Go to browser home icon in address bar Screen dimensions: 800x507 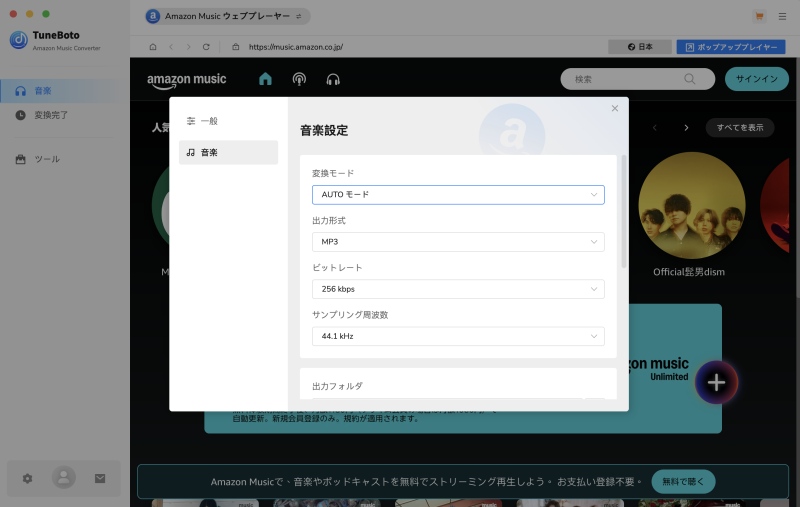click(x=153, y=47)
